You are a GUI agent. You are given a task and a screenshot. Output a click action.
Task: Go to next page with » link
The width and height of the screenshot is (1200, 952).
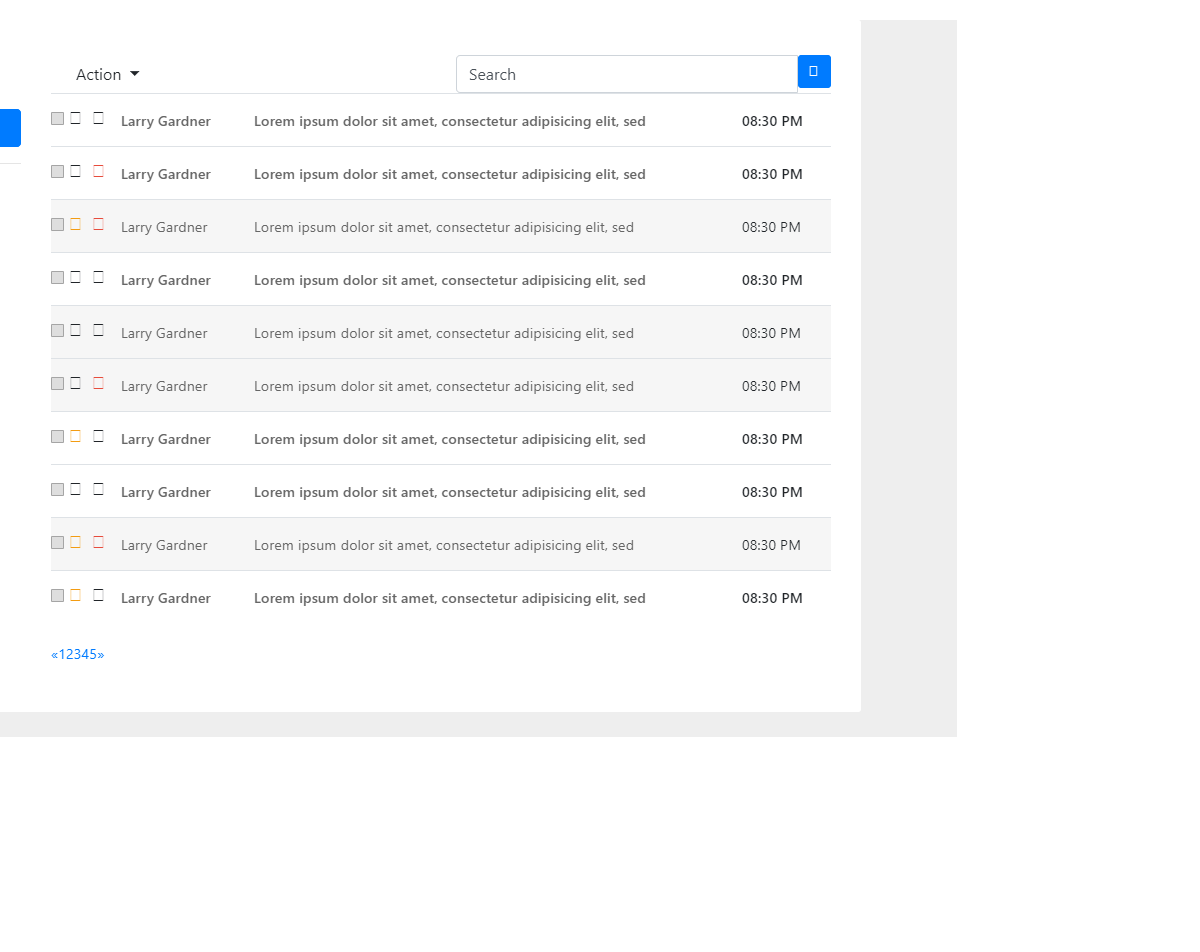(x=101, y=655)
